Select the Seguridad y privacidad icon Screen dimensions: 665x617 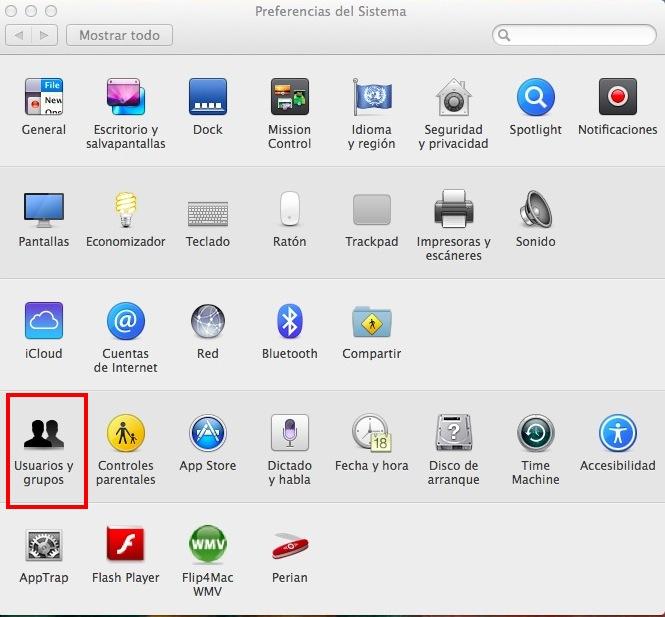(x=453, y=98)
